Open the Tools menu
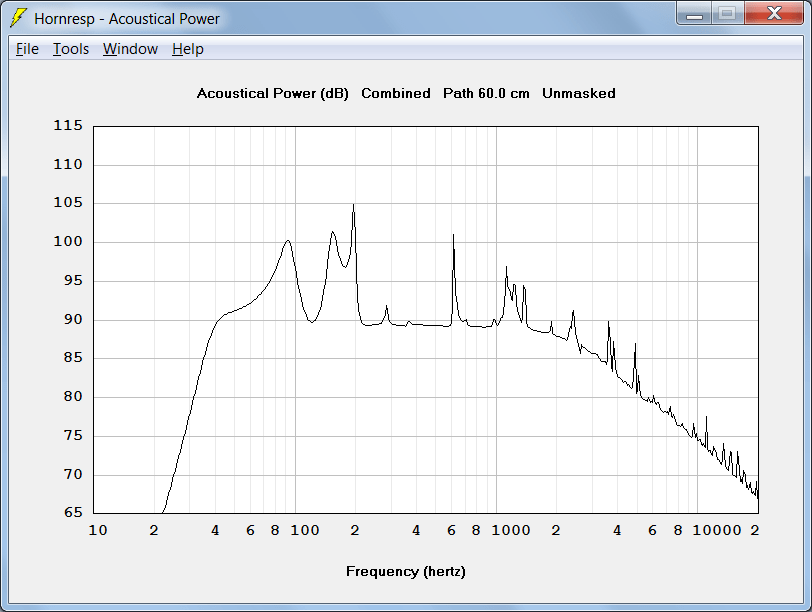This screenshot has height=612, width=812. tap(71, 49)
